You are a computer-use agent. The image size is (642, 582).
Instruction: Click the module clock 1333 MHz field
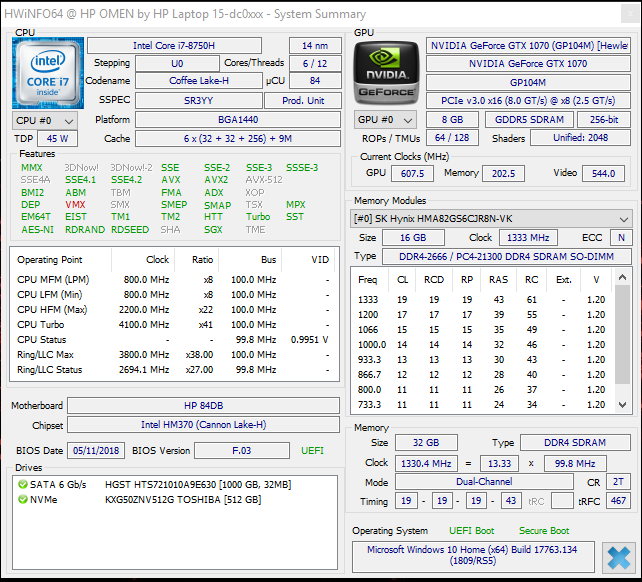tap(528, 238)
